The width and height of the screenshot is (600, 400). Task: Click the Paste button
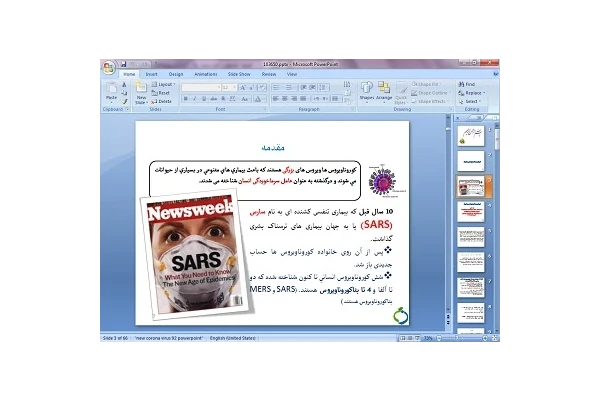111,92
